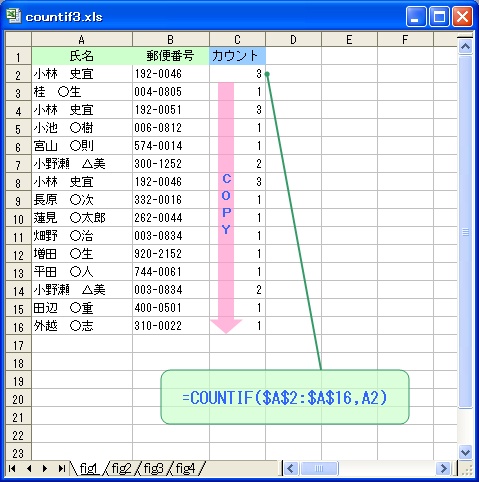Click count cell C2 showing 3
Screen dimensions: 479x482
pos(237,74)
